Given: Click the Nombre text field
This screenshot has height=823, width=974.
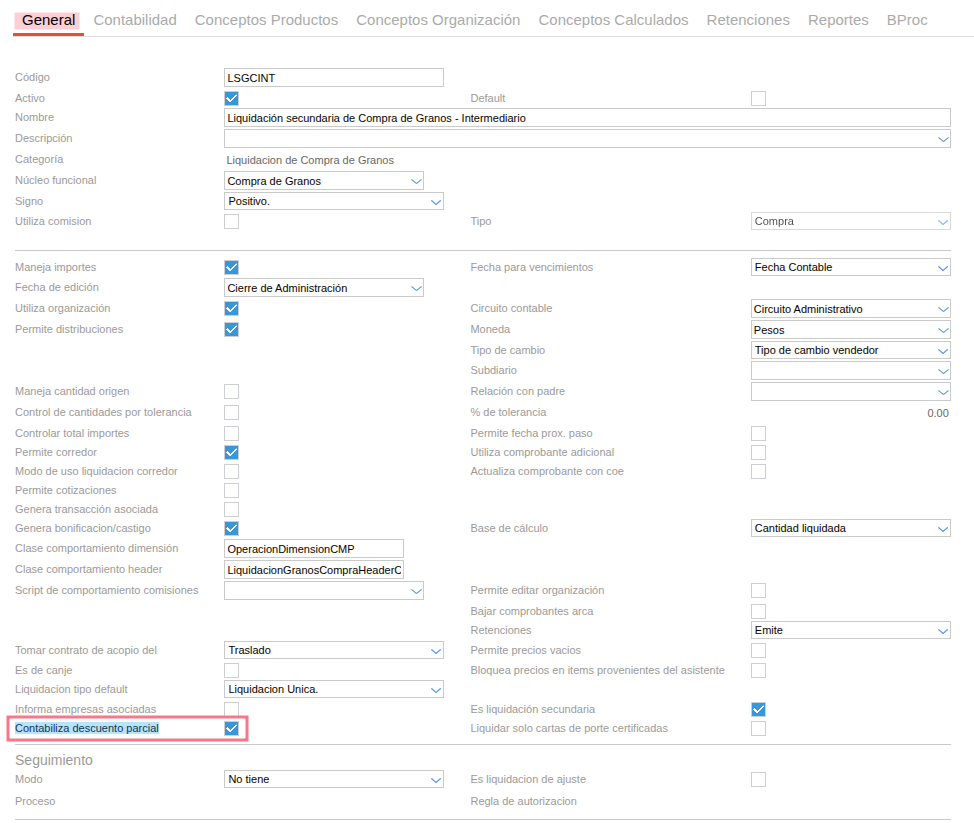Looking at the screenshot, I should click(586, 118).
